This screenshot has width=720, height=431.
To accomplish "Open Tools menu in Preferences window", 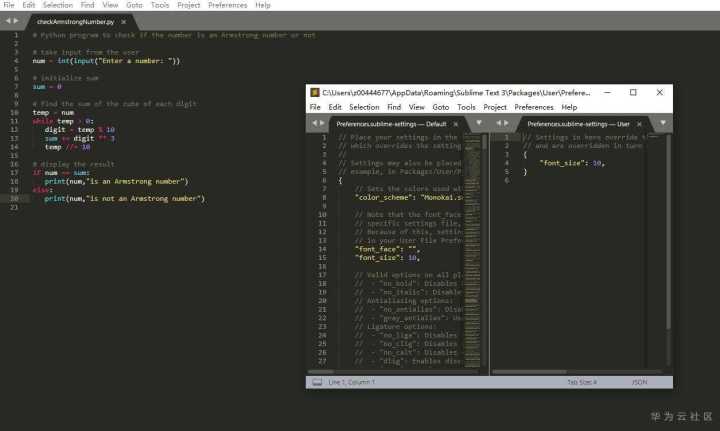I will 466,107.
